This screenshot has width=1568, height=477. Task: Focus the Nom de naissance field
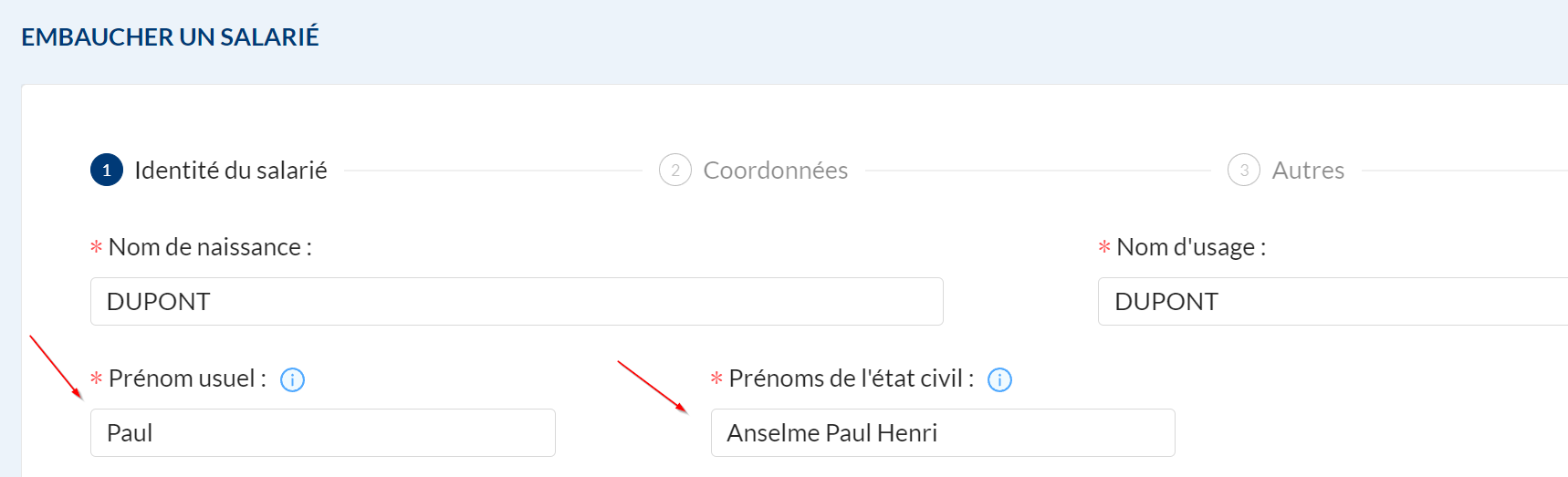(x=516, y=302)
